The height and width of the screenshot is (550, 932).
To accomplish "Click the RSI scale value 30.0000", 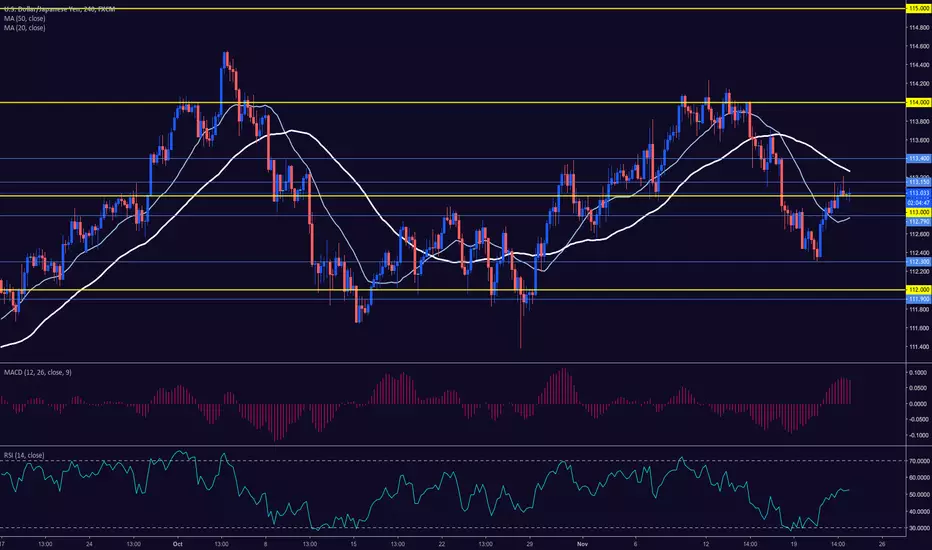I will point(919,528).
